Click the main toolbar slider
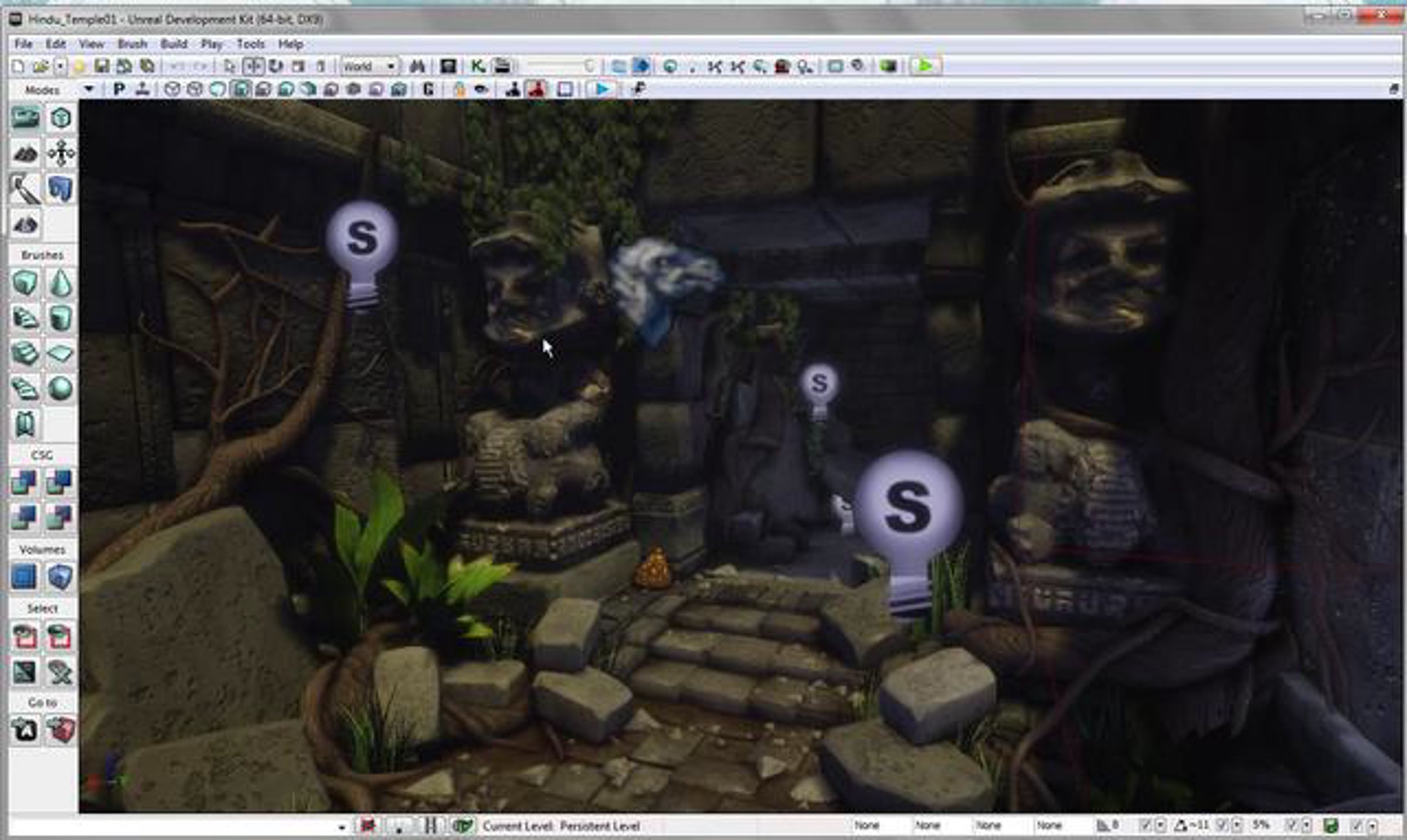 [x=561, y=66]
